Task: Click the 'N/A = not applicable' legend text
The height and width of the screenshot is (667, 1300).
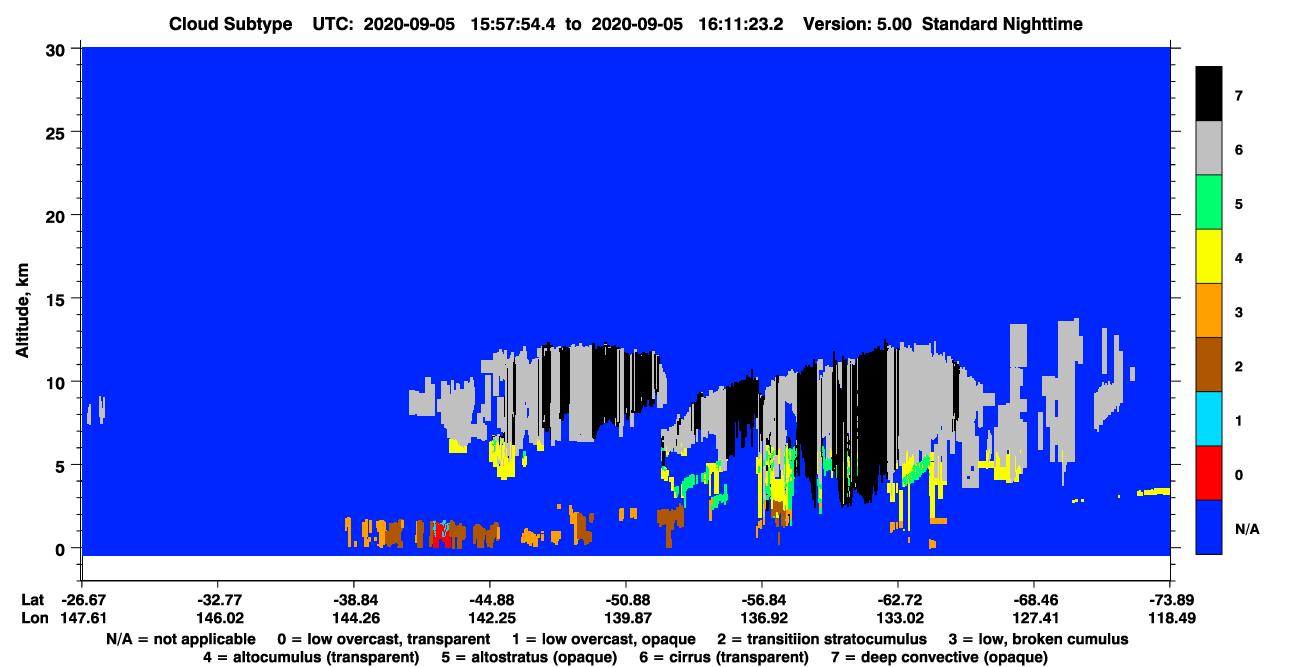Action: (x=180, y=639)
